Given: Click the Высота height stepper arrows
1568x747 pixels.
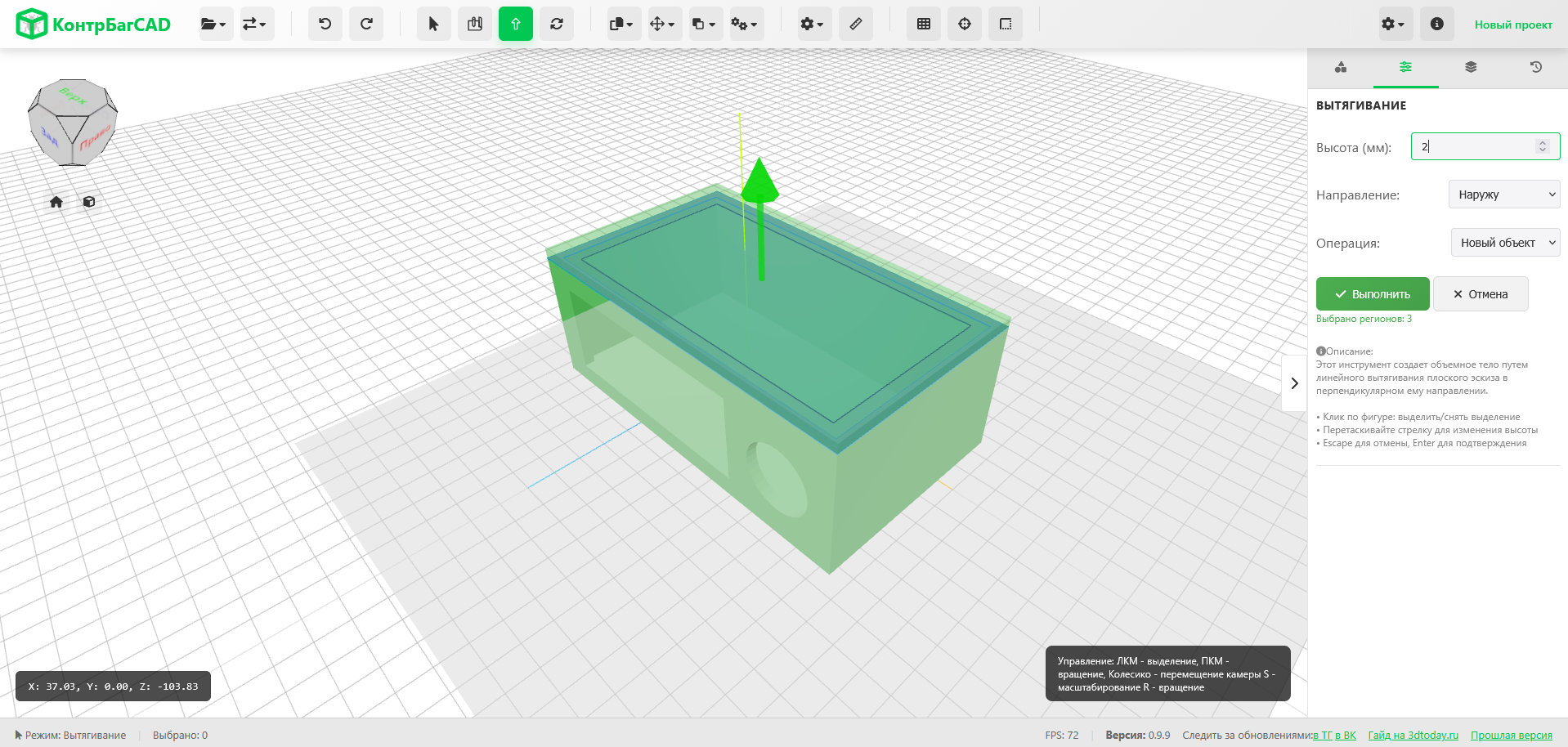Looking at the screenshot, I should tap(1543, 146).
